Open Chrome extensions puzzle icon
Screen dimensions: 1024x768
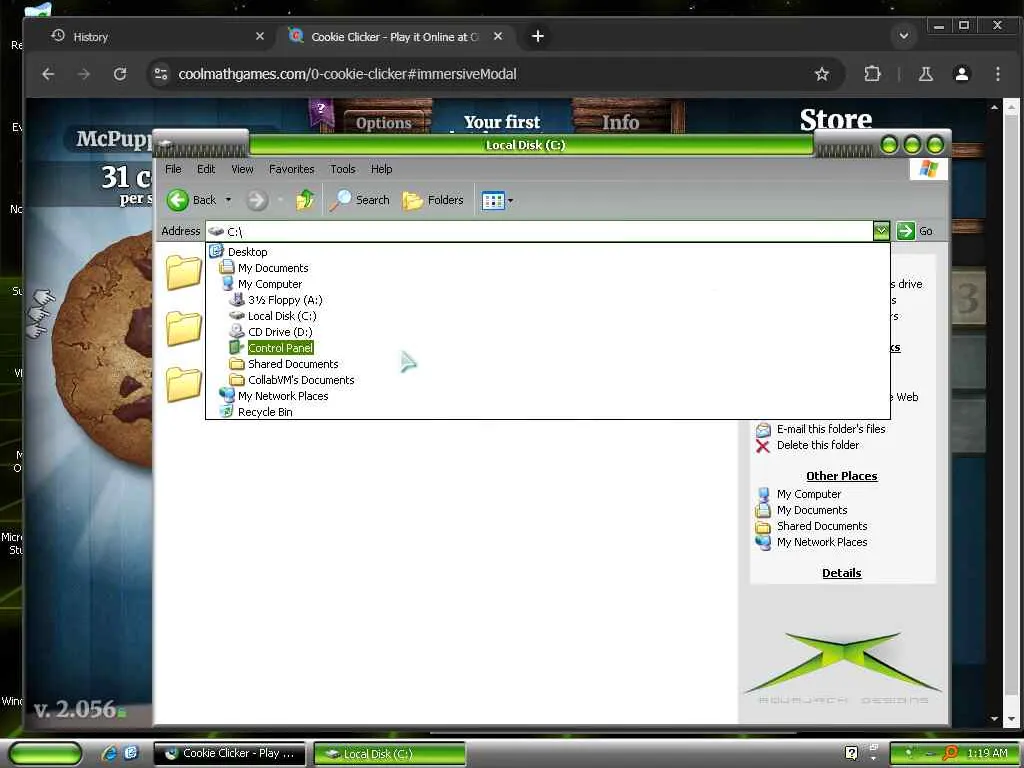click(872, 74)
